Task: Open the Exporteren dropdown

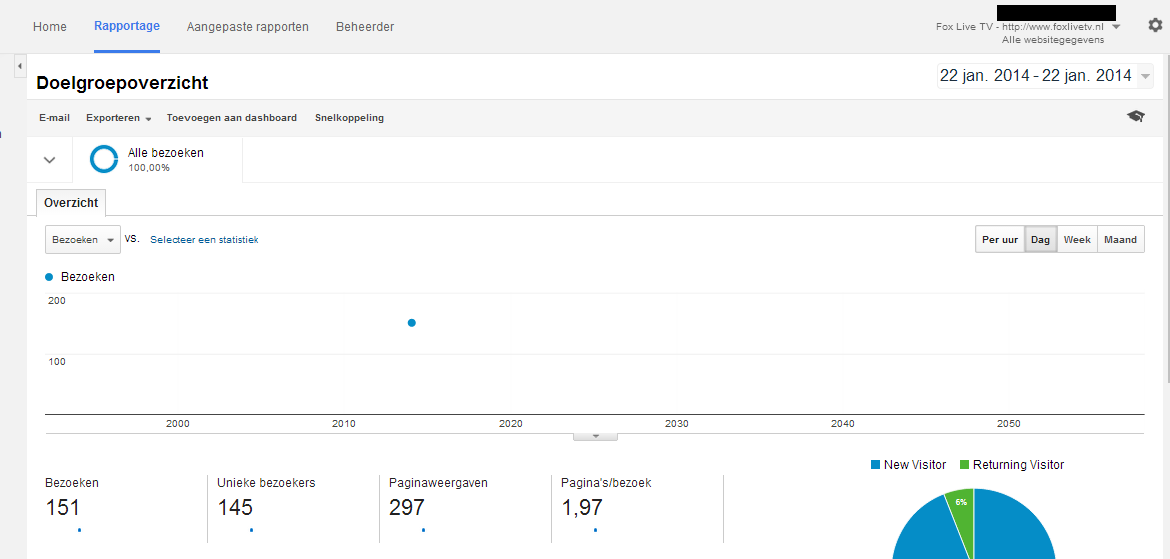Action: (x=119, y=118)
